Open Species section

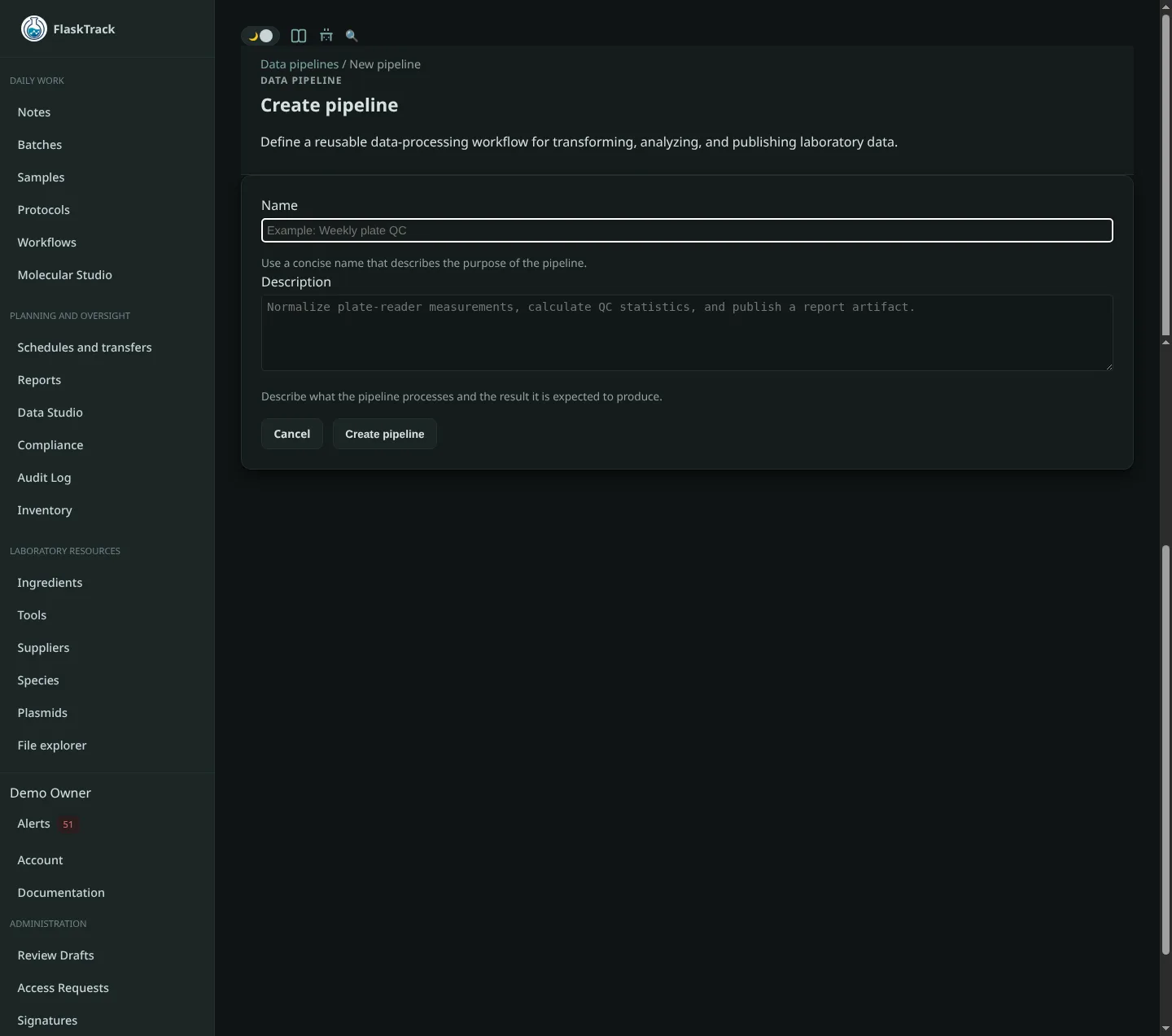click(x=38, y=680)
